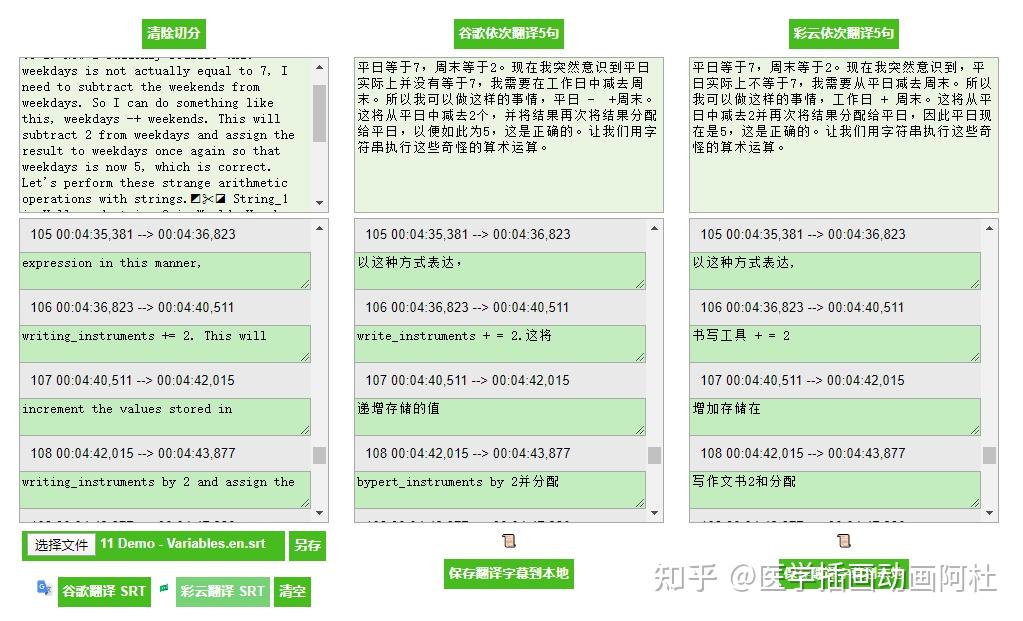Viewport: 1023px width, 621px height.
Task: Click the Google Translate icon beside 谷歌翻译 SRT
Action: (x=42, y=592)
